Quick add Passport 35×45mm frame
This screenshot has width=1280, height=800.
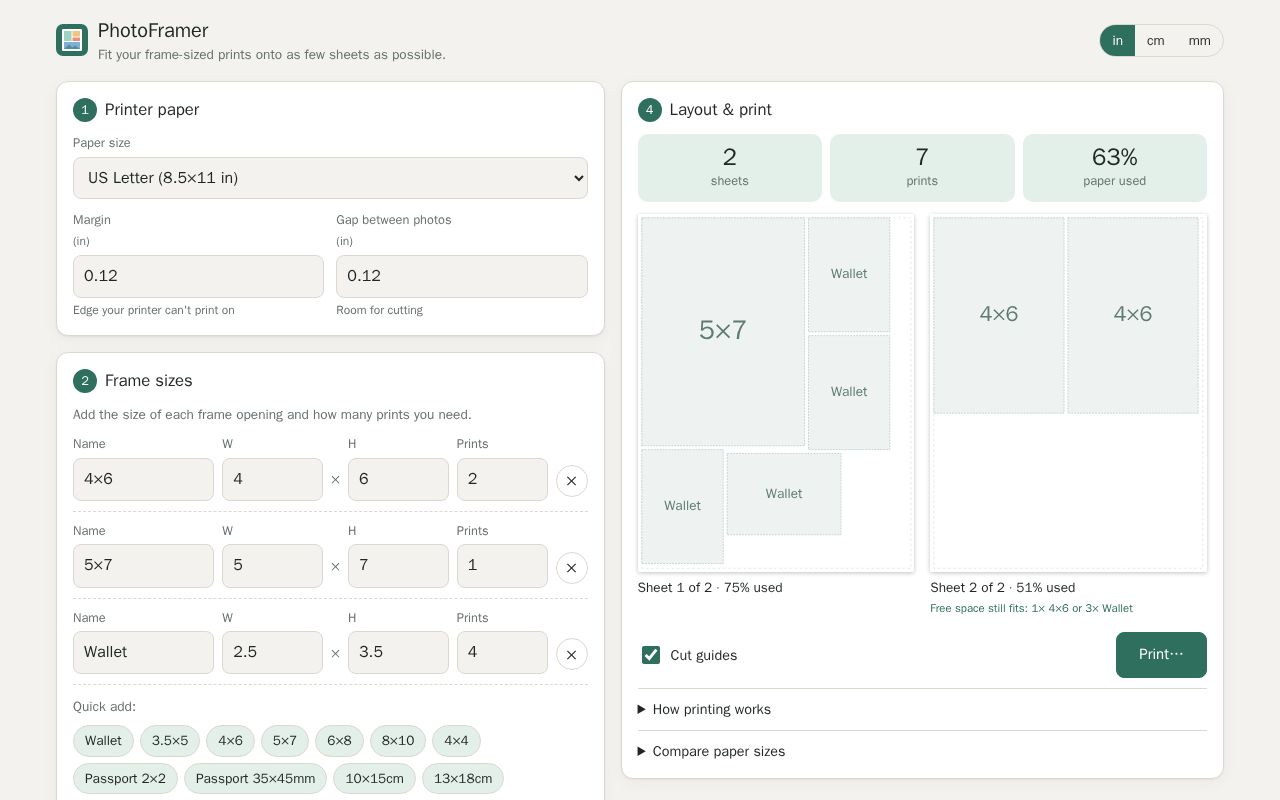coord(255,779)
